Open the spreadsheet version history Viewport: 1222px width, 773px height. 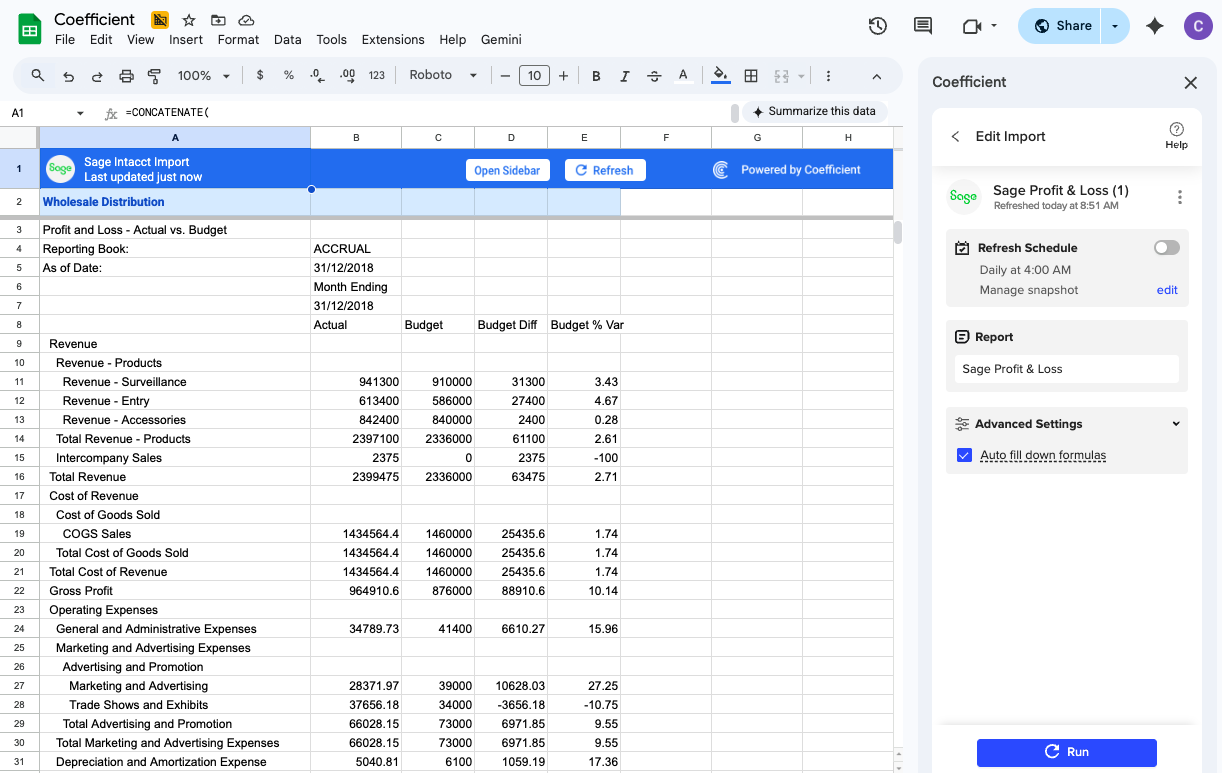point(878,27)
